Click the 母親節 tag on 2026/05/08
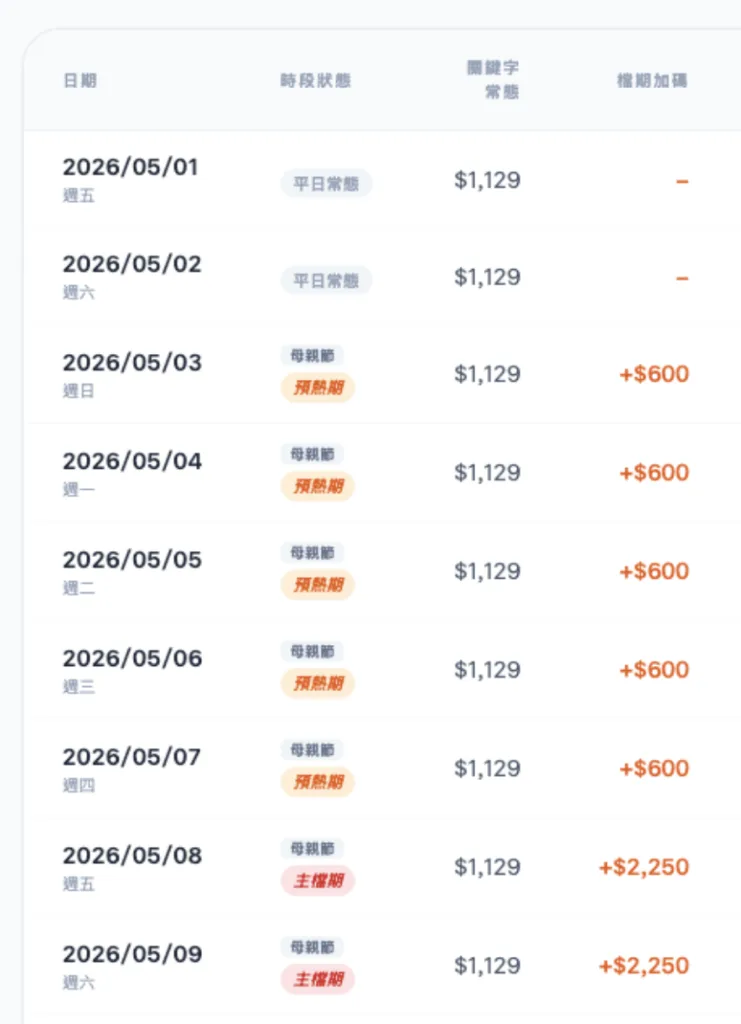 click(312, 848)
